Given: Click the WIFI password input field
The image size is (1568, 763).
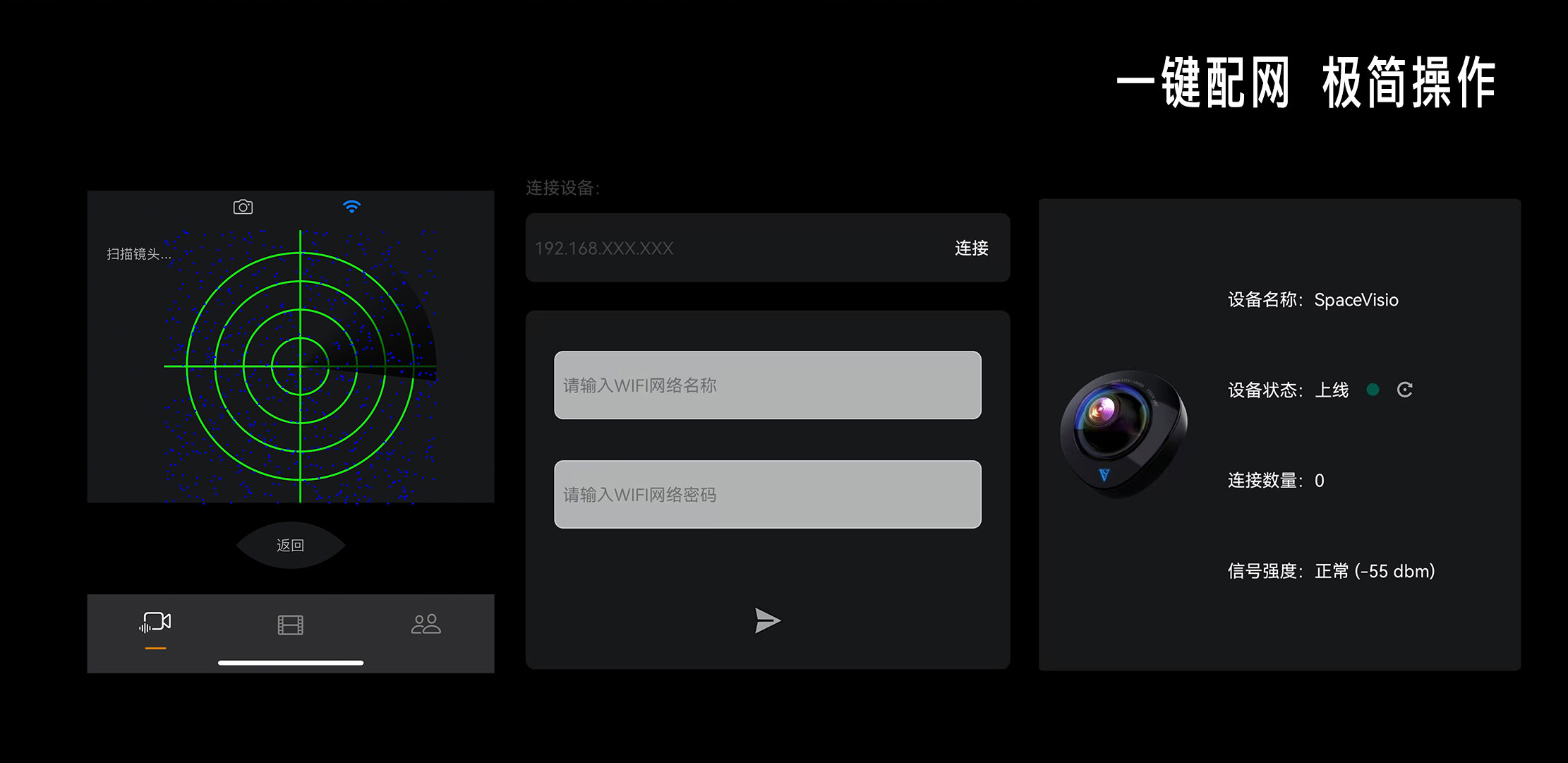Looking at the screenshot, I should click(x=768, y=494).
